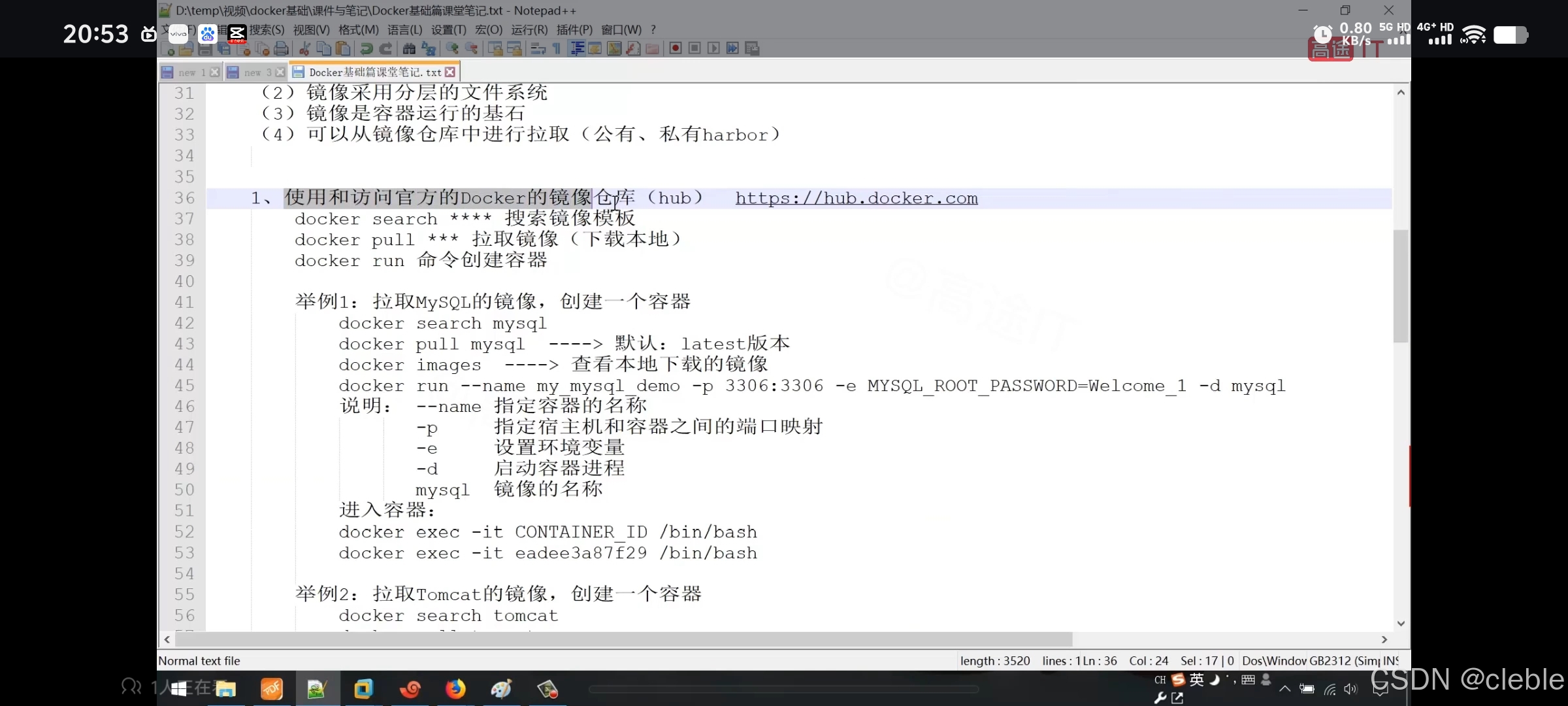Click the Close All toolbar icon
Image resolution: width=1568 pixels, height=706 pixels.
(x=262, y=48)
